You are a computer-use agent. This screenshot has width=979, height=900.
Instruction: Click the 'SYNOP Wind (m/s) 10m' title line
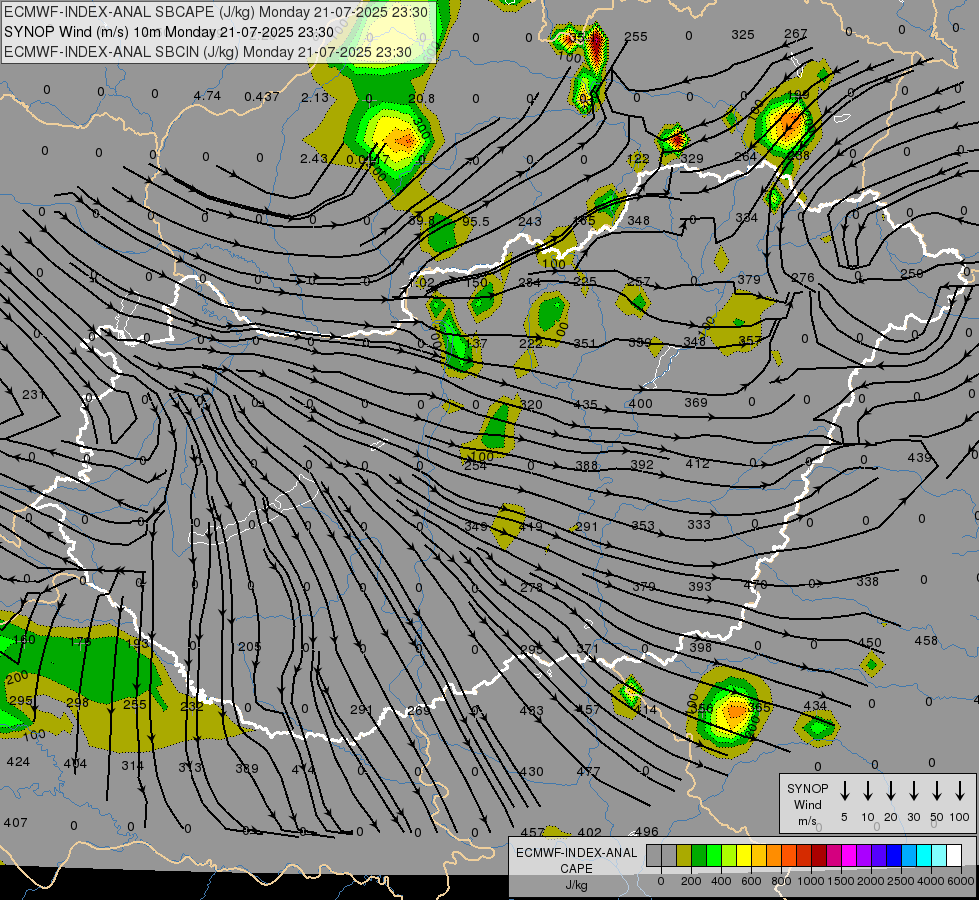(x=169, y=32)
